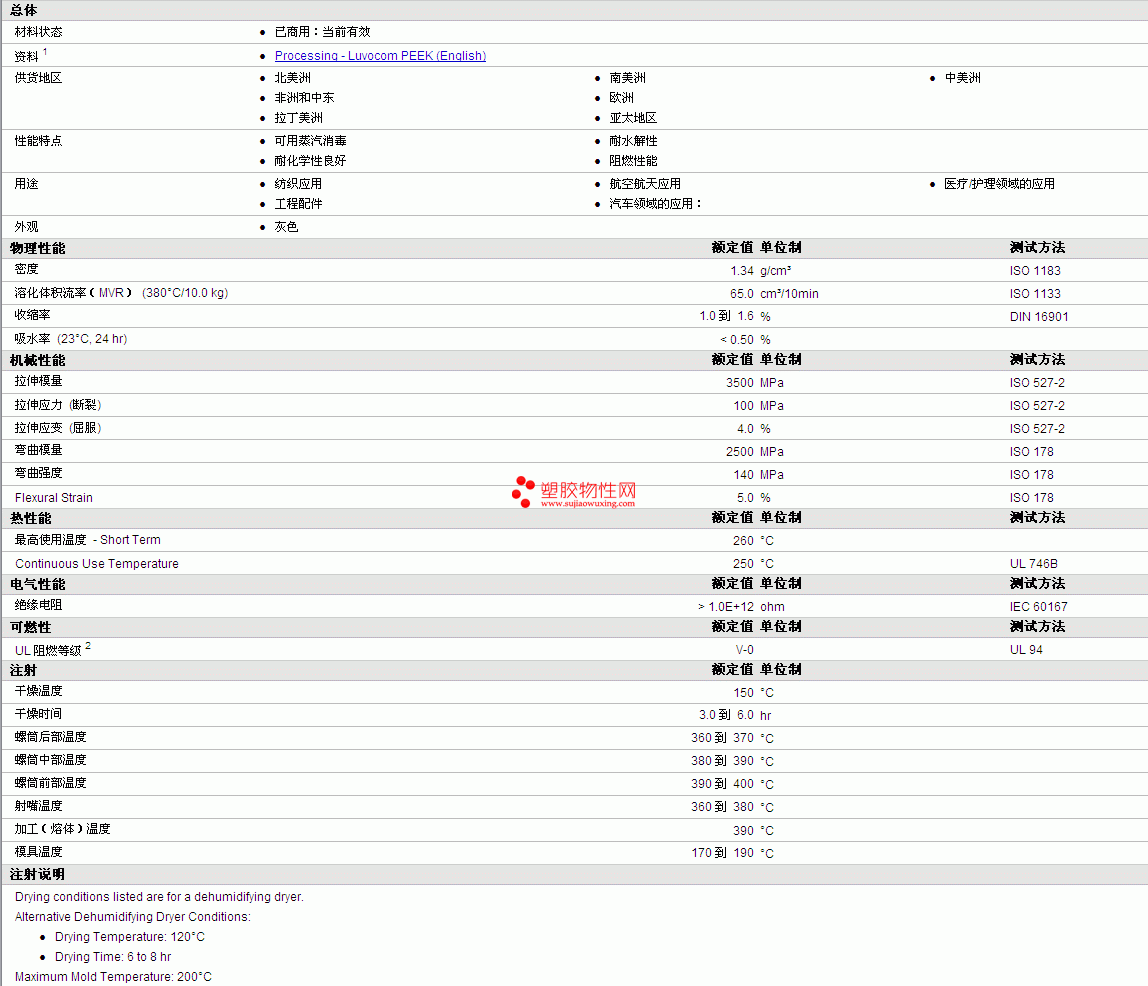Click the IEC 60167 test method cell
This screenshot has width=1148, height=986.
[1038, 607]
